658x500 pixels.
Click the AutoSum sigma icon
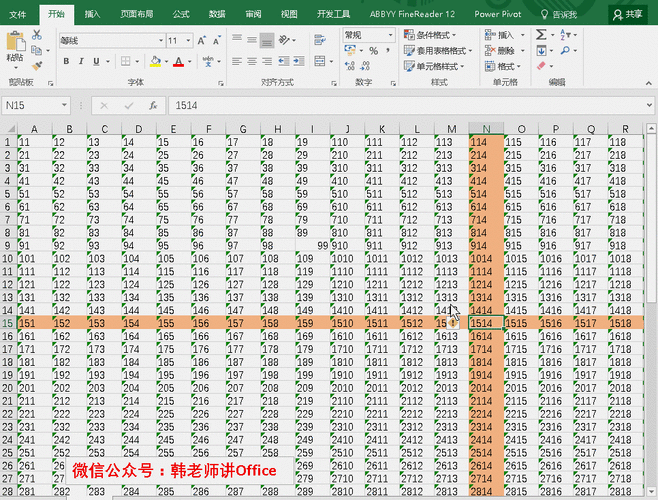tap(541, 34)
